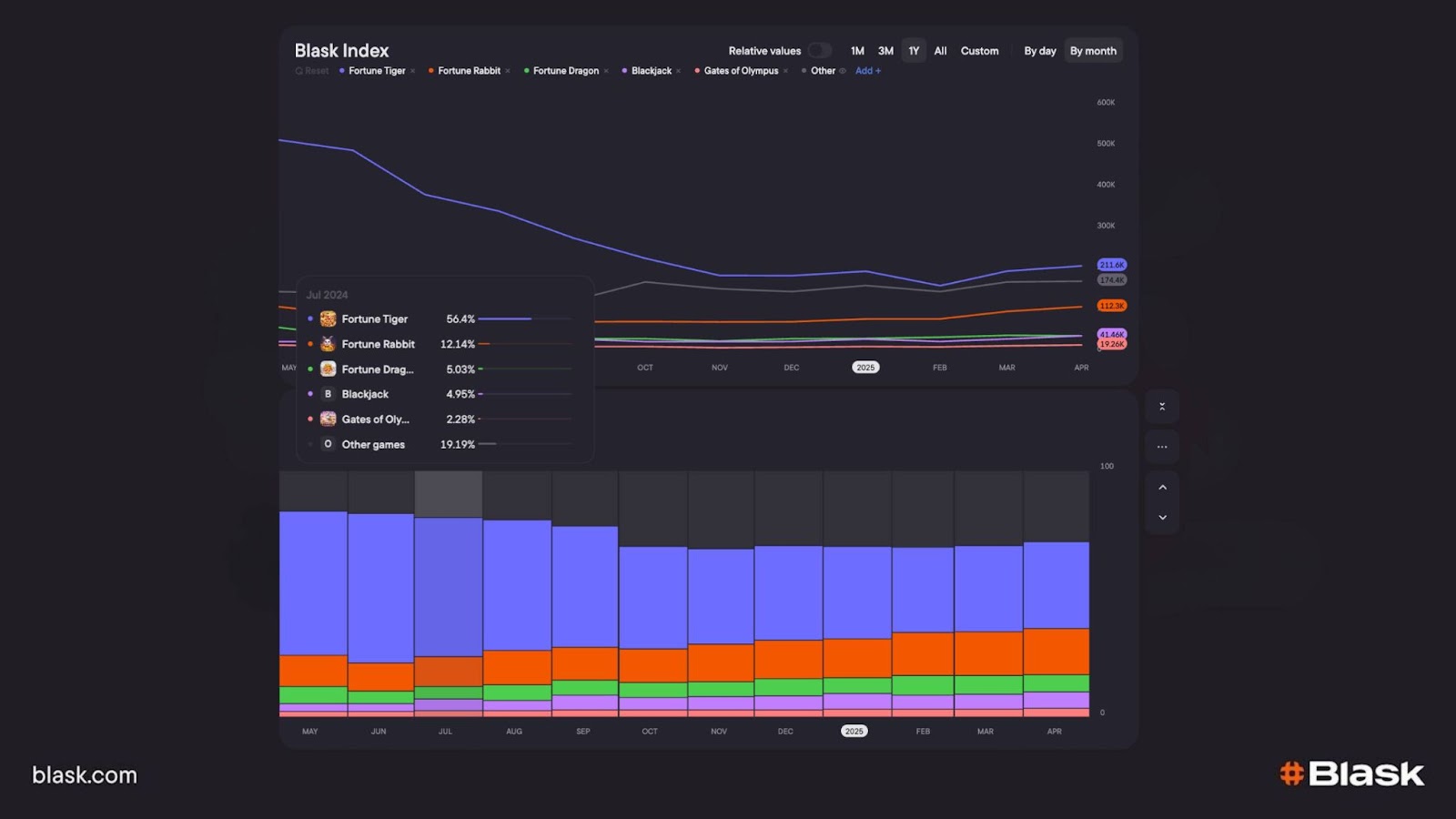Click the Fortune Tiger game icon in tooltip
Viewport: 1456px width, 819px height.
click(329, 319)
